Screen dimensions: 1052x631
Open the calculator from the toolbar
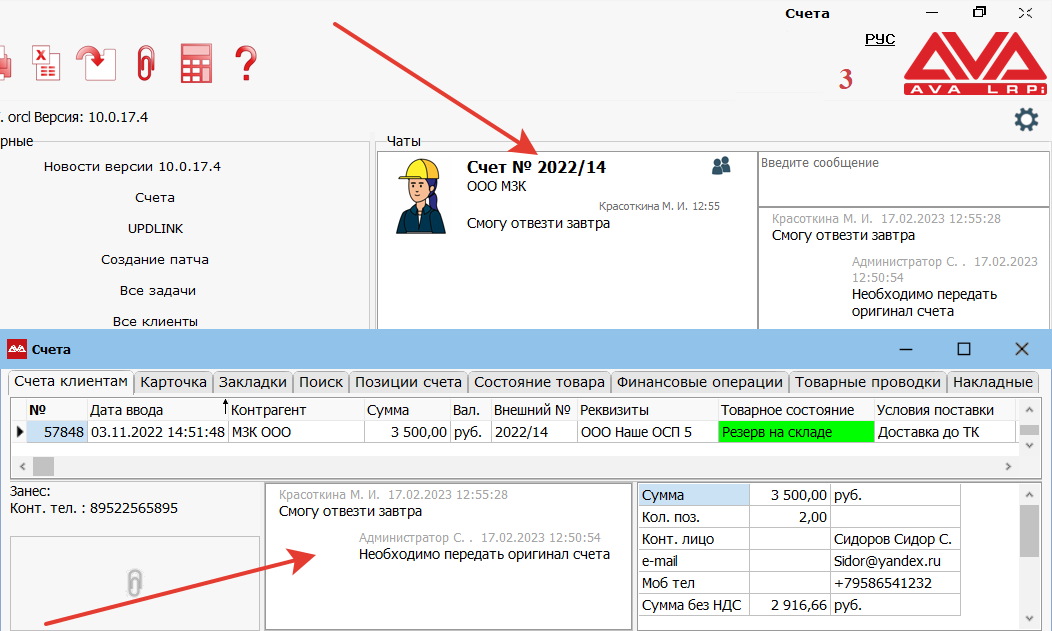196,63
